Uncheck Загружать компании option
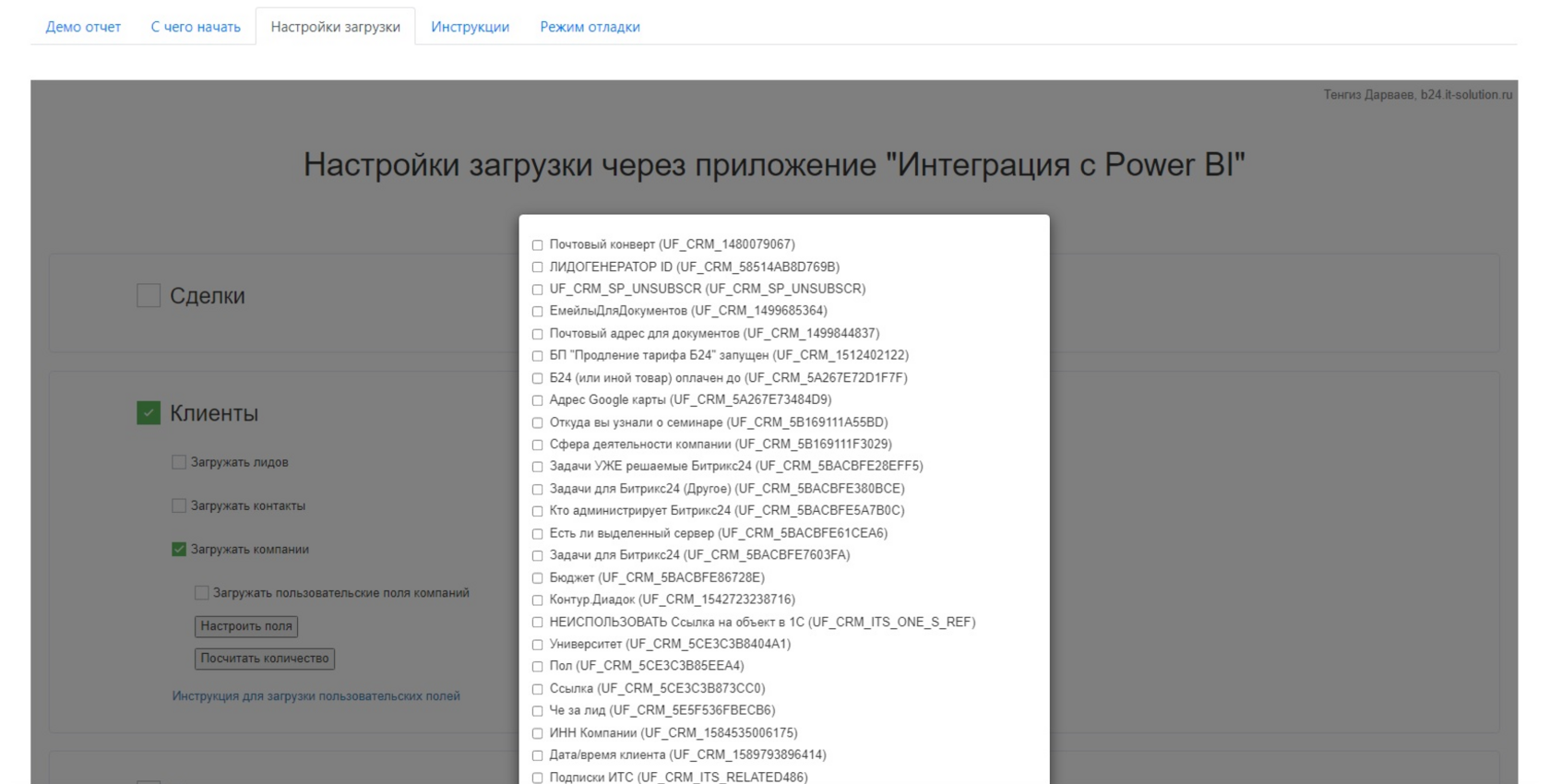 (x=179, y=549)
